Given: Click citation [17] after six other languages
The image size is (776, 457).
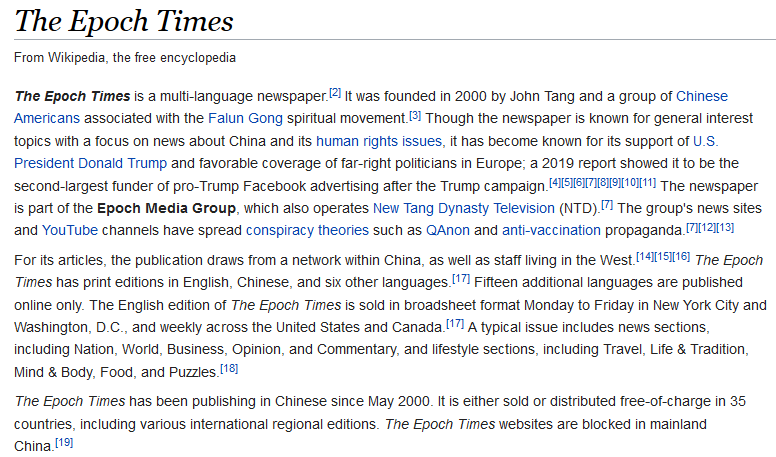Looking at the screenshot, I should pyautogui.click(x=461, y=279).
